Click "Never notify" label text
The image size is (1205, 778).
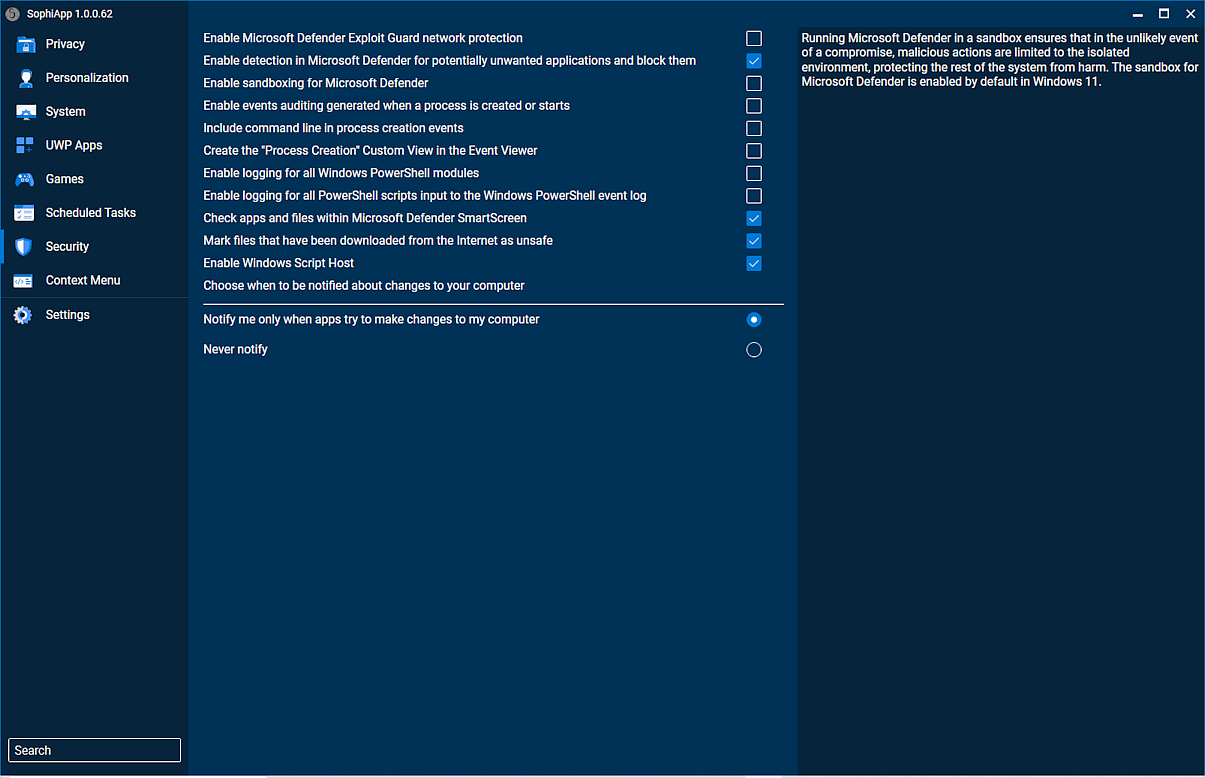coord(236,350)
